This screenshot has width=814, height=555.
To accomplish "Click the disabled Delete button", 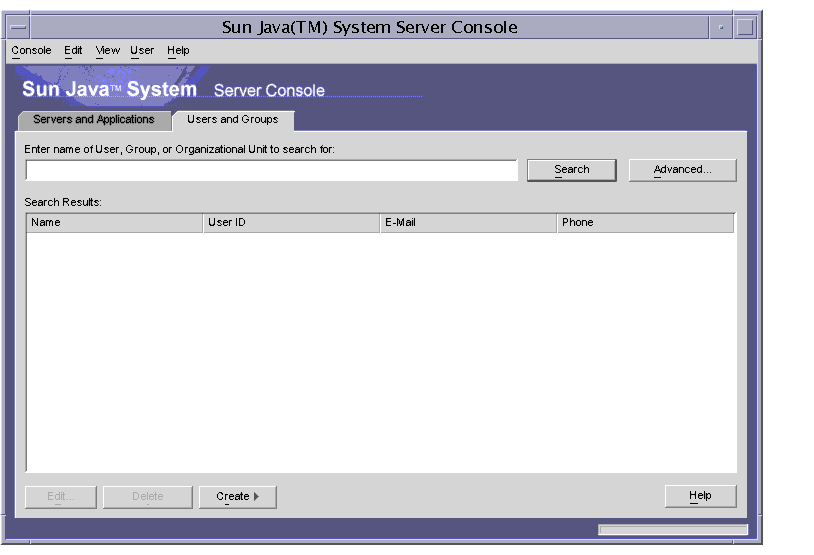I will pyautogui.click(x=147, y=497).
